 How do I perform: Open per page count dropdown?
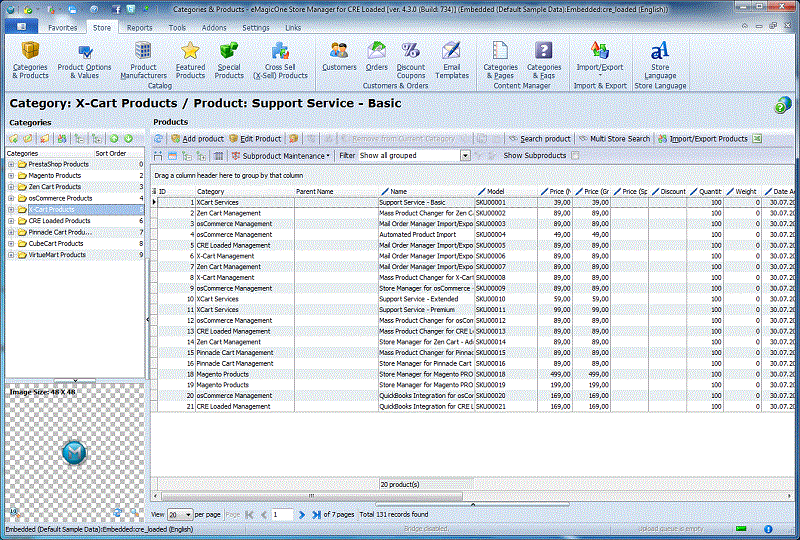point(188,515)
